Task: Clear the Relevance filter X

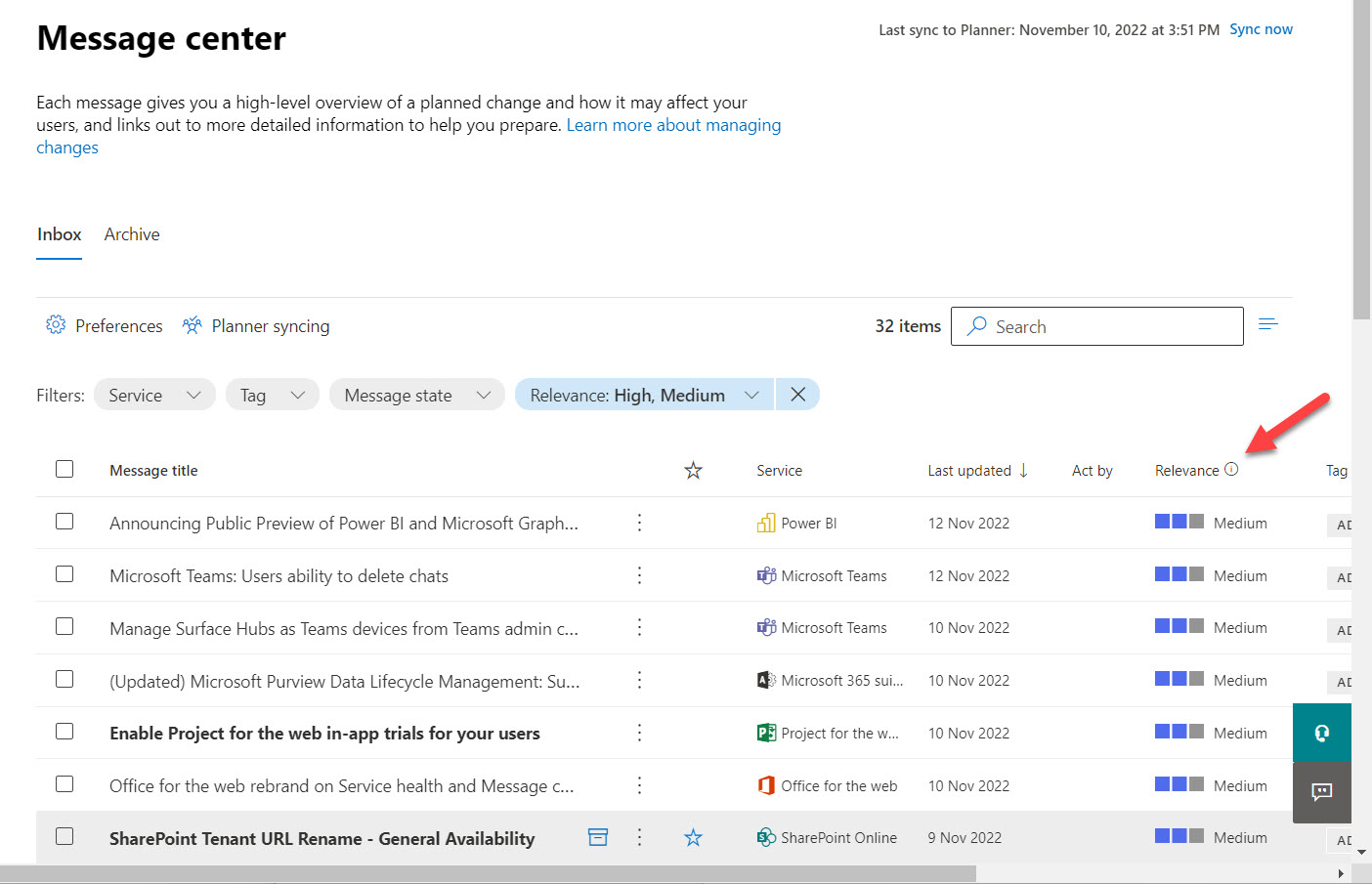Action: [x=797, y=395]
